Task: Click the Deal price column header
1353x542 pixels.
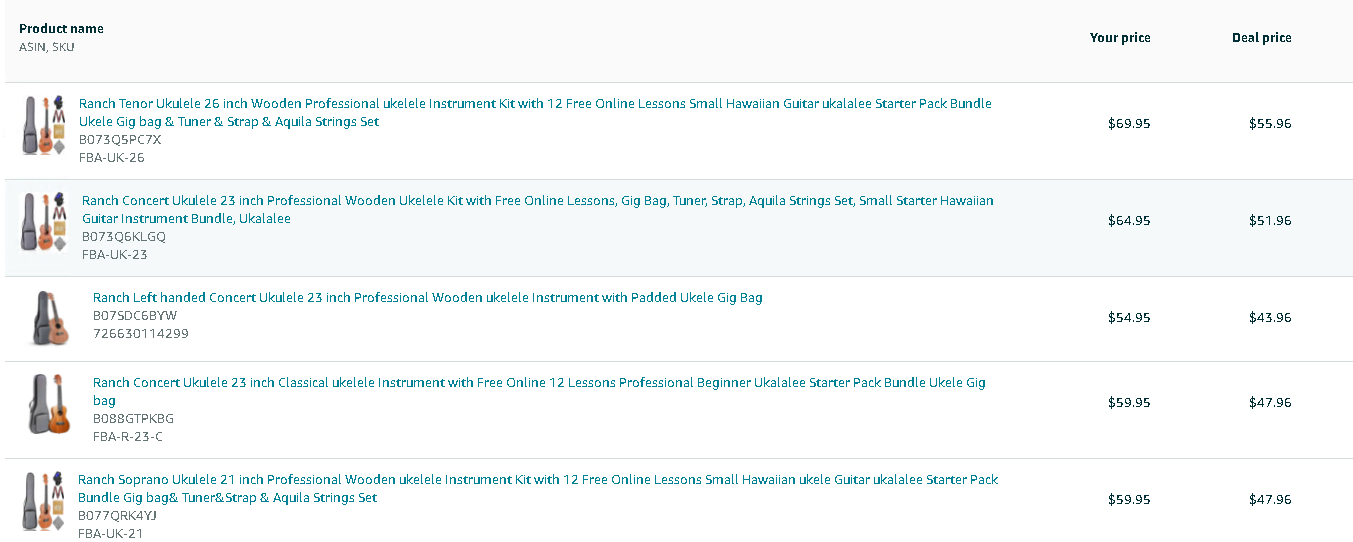Action: click(1262, 37)
